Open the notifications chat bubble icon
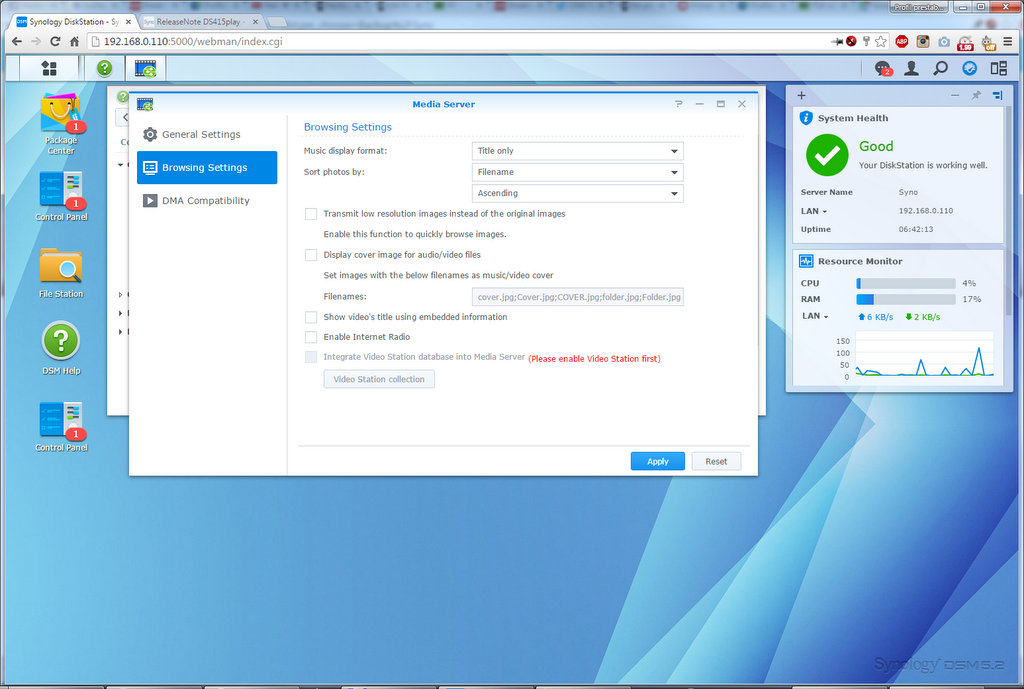 [882, 68]
